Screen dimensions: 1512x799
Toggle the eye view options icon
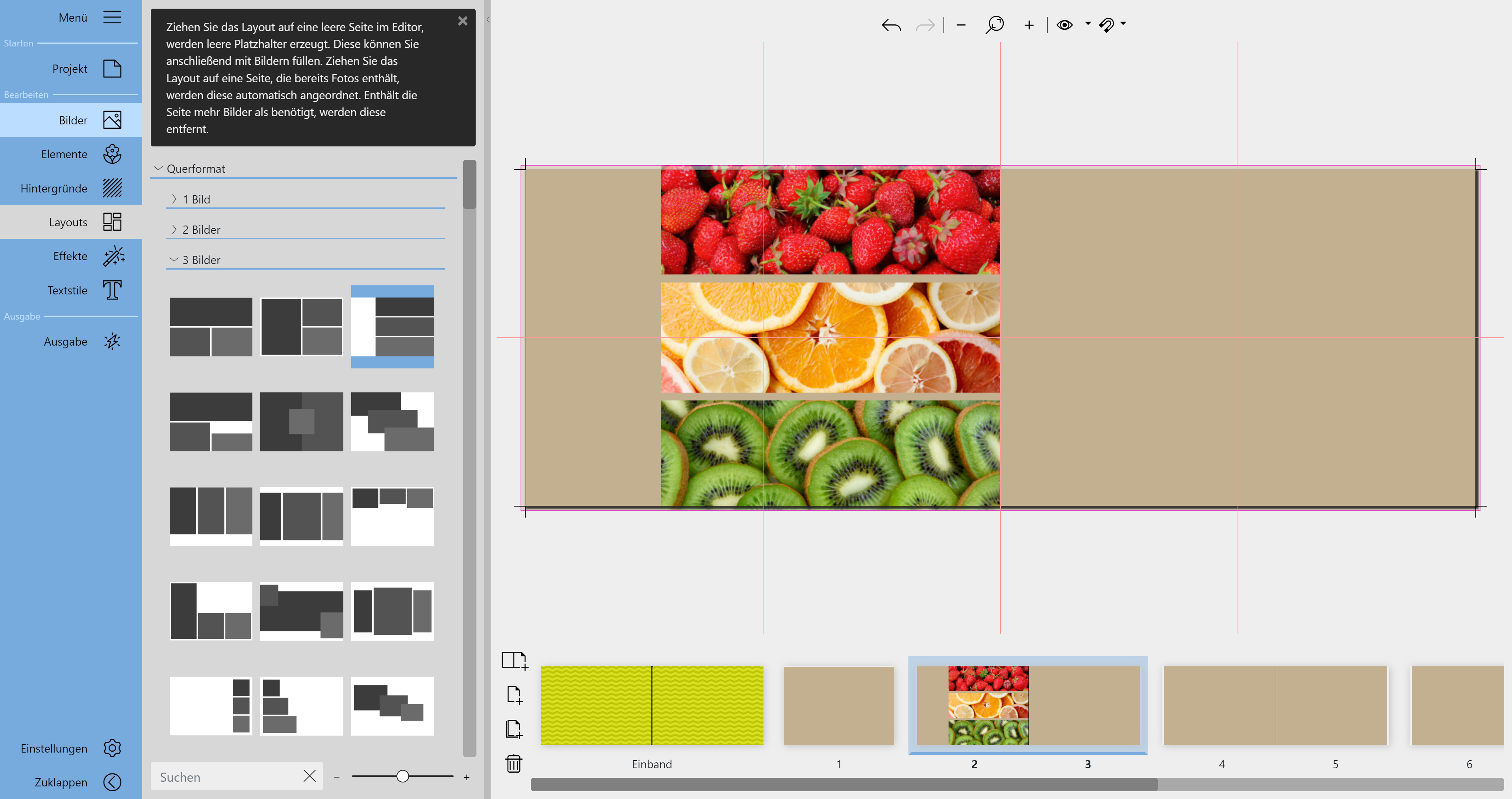(1064, 25)
